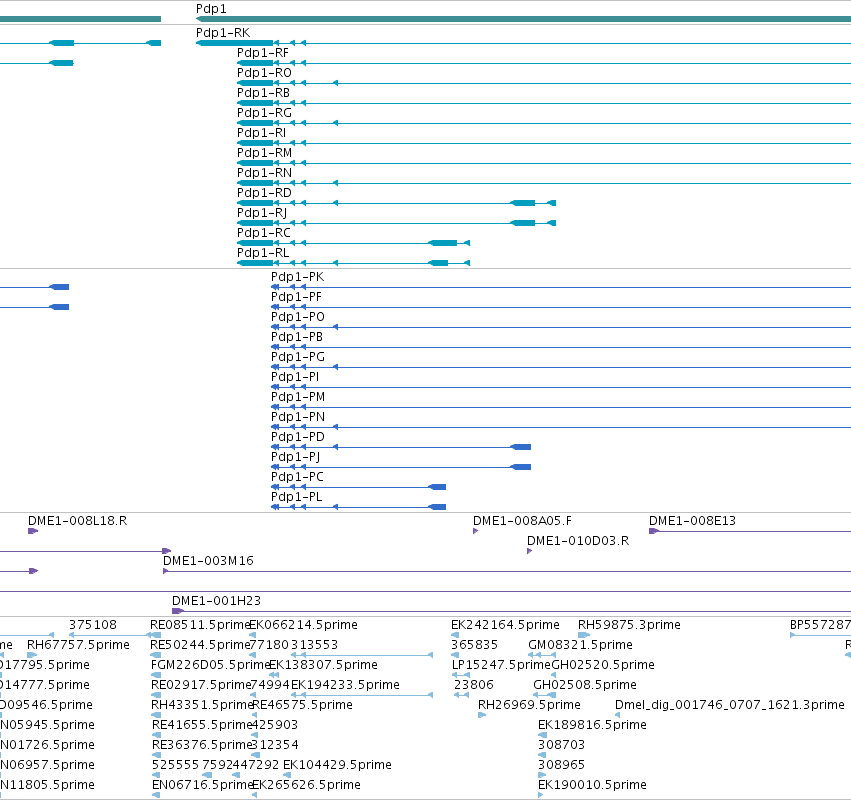The image size is (851, 800).
Task: Select EST EK189816.5prime
Action: [x=592, y=725]
